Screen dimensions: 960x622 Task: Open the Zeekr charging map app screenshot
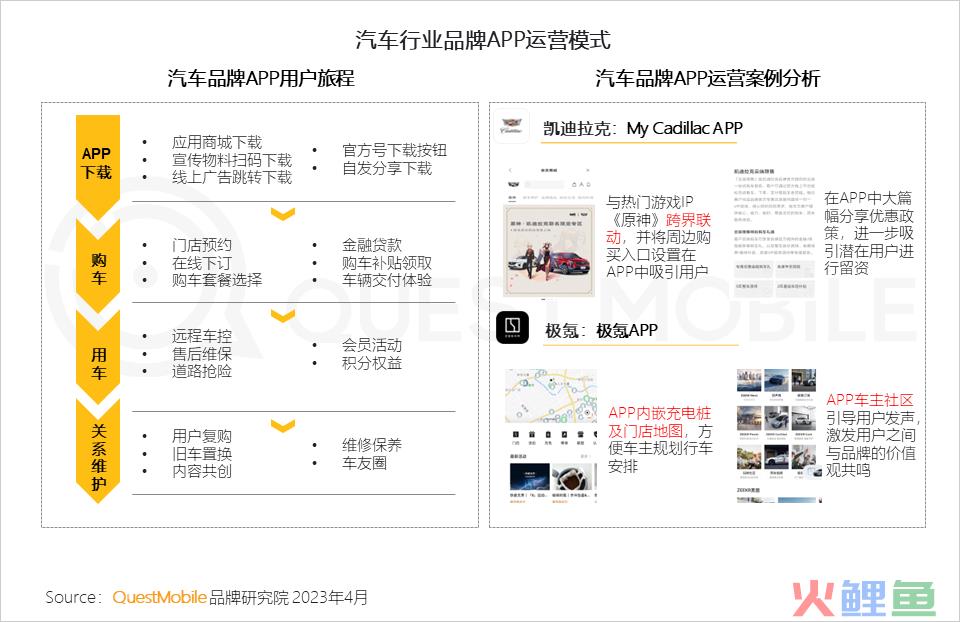(x=550, y=436)
